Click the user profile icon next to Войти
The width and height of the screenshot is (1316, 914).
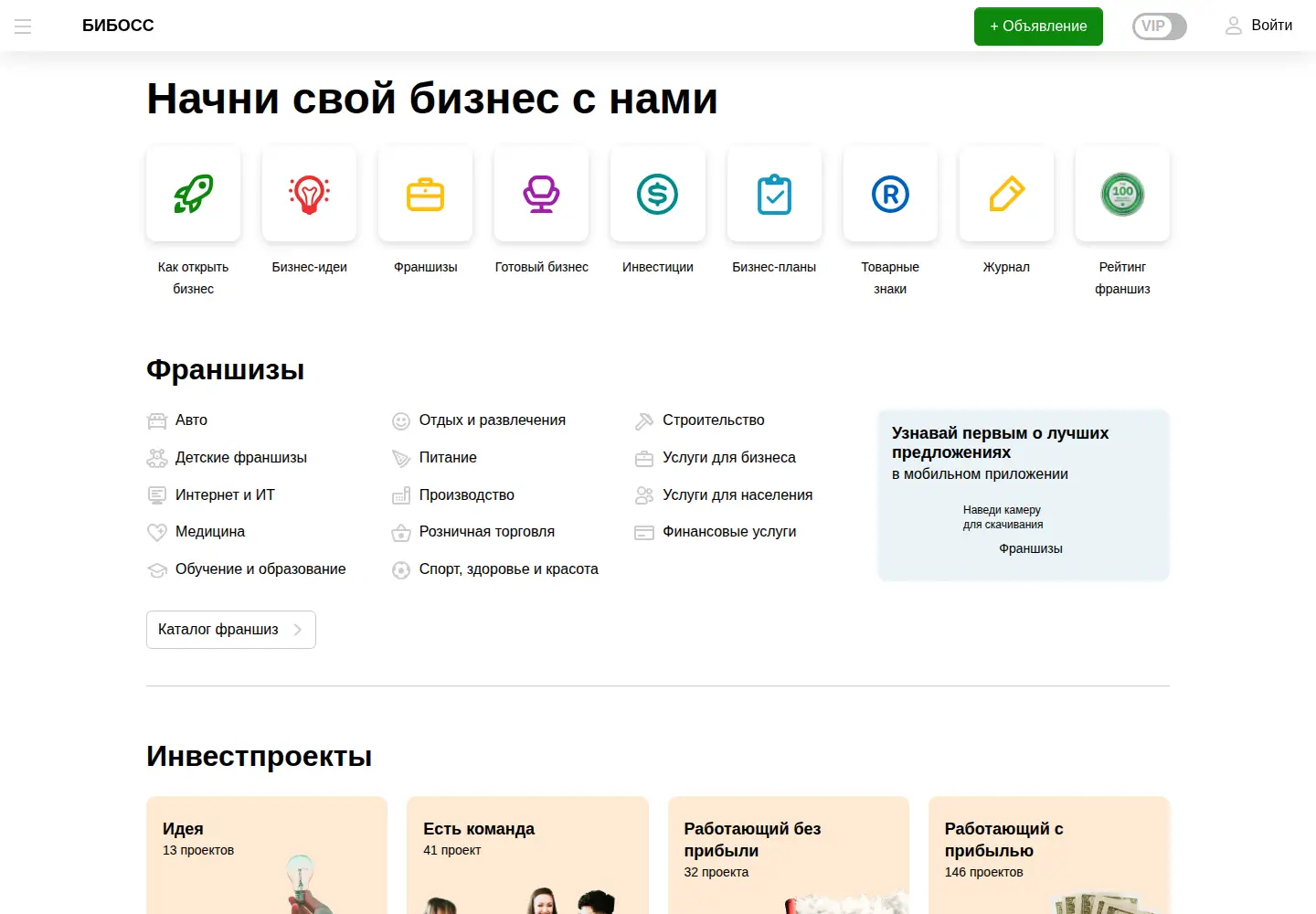click(x=1234, y=26)
